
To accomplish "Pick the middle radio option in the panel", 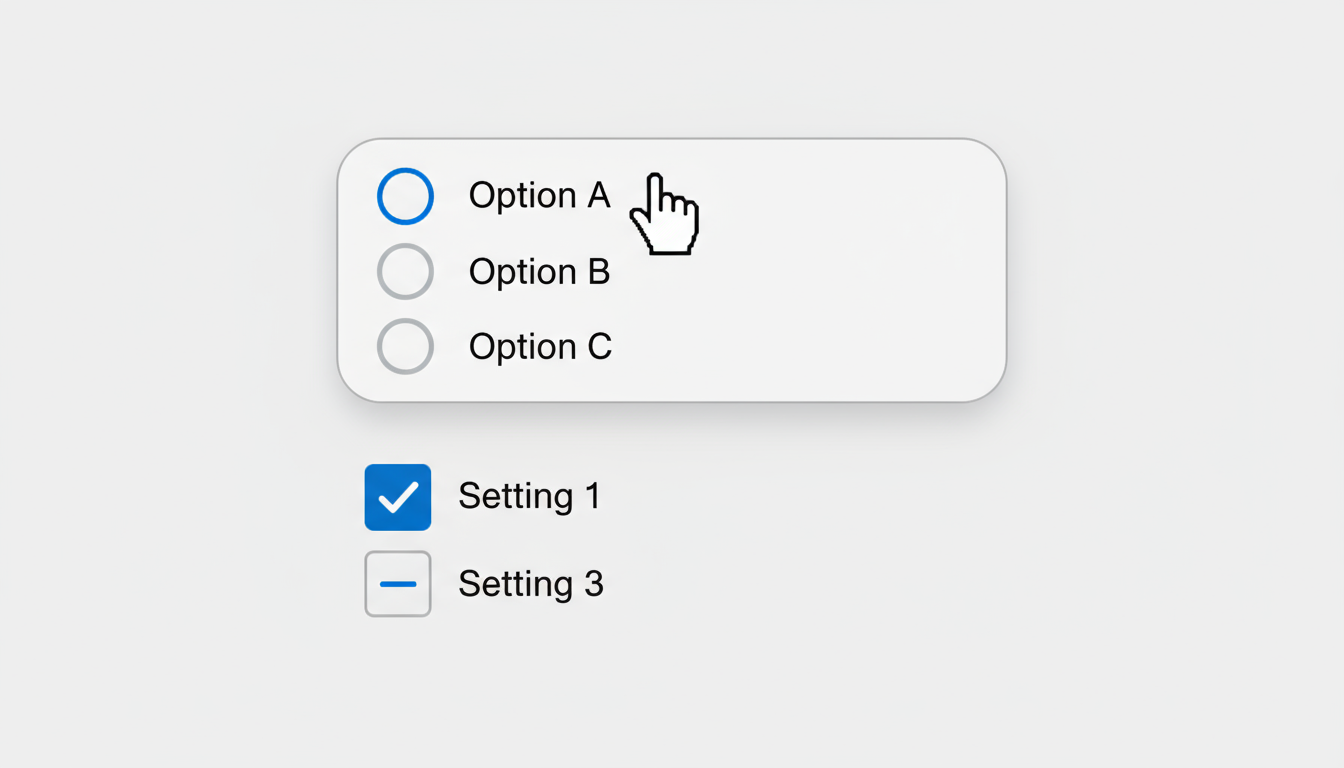I will [405, 271].
